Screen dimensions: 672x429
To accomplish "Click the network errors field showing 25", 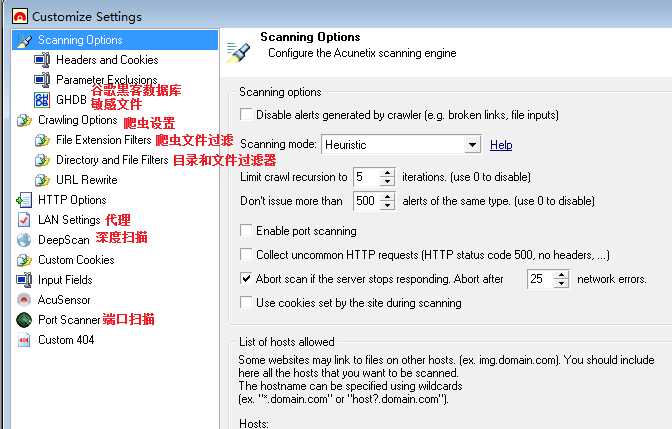I will (x=541, y=279).
